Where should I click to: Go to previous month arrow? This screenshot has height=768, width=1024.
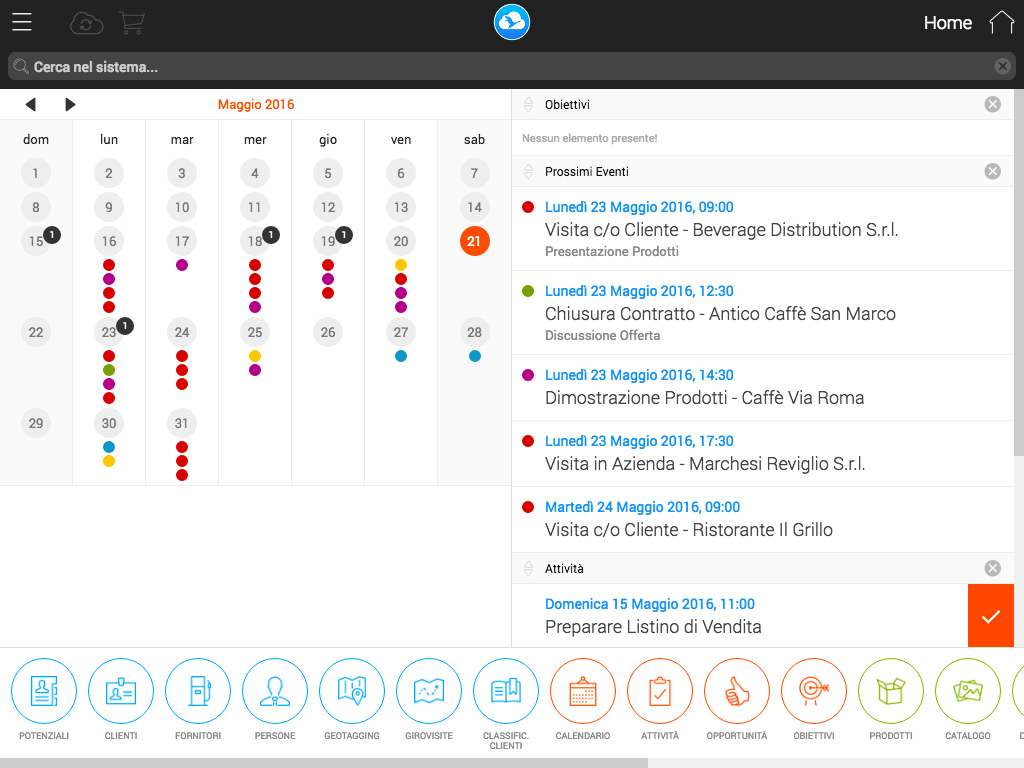(x=31, y=104)
